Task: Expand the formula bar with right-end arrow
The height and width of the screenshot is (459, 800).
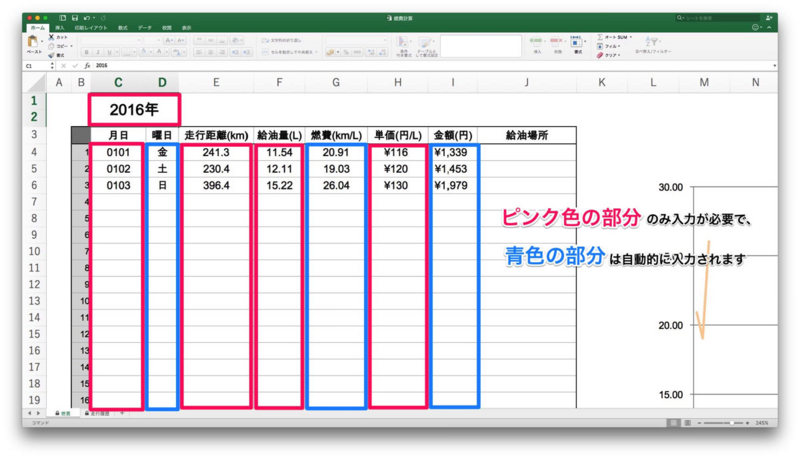Action: coord(774,66)
